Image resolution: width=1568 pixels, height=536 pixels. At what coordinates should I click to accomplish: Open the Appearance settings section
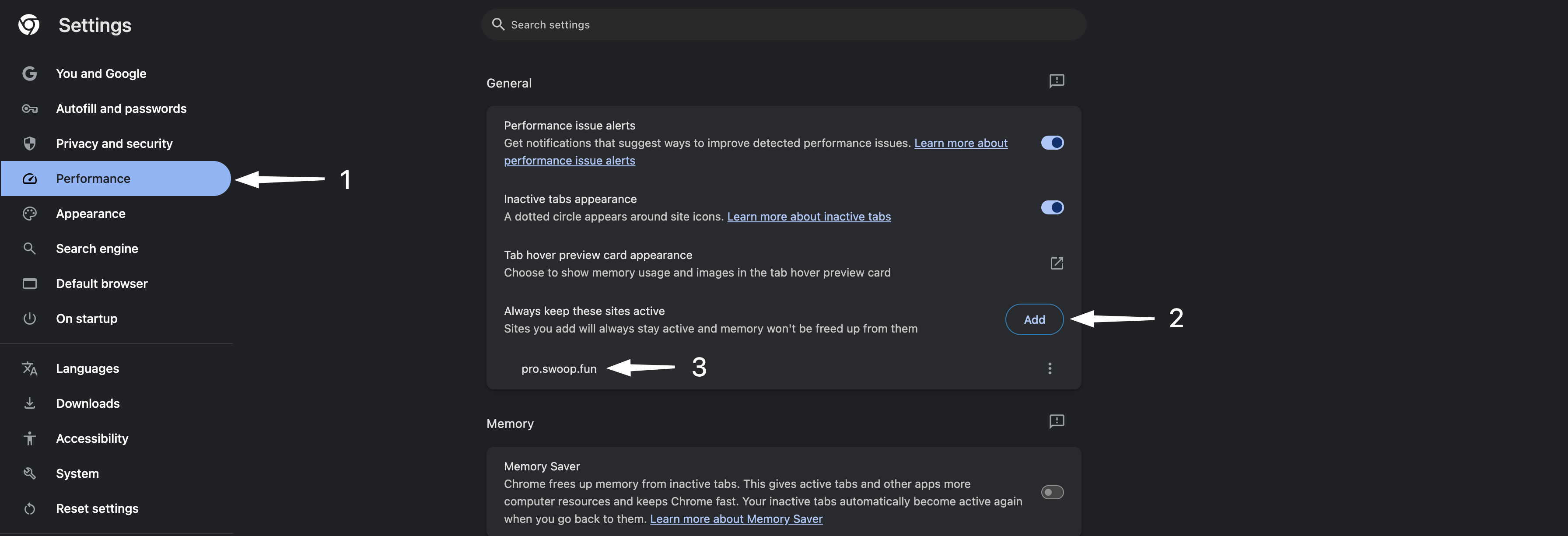91,214
